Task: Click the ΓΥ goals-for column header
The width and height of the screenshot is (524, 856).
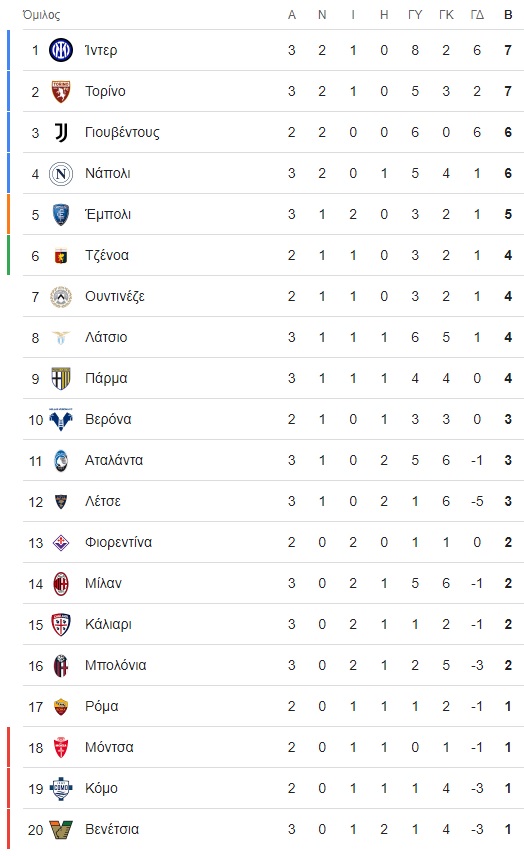Action: (415, 15)
